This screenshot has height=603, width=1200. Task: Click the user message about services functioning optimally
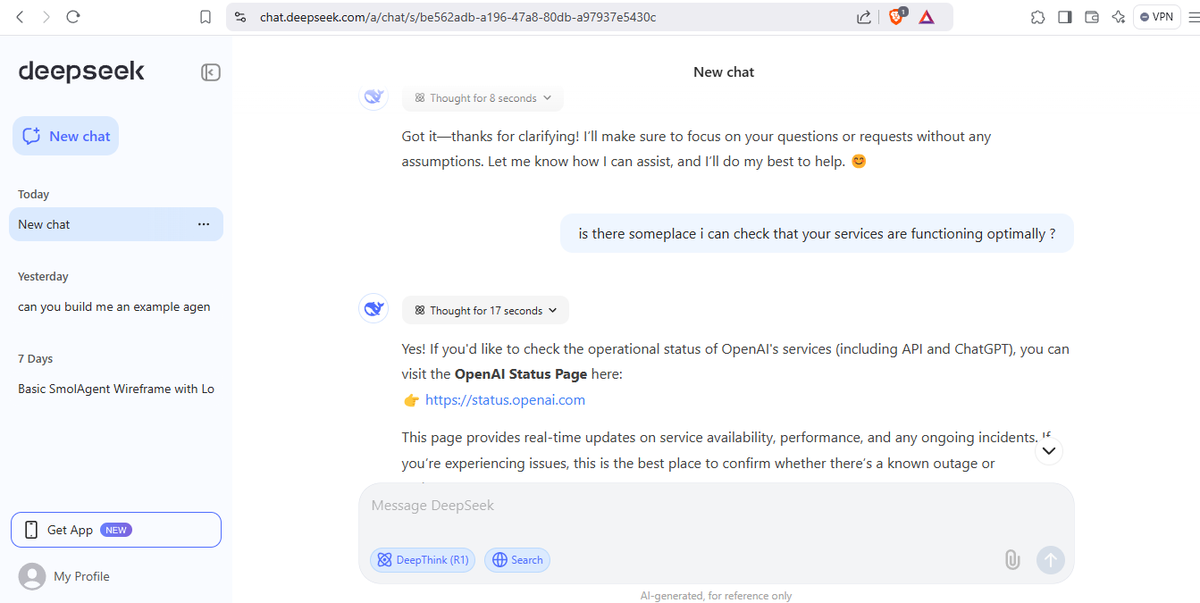pos(817,234)
